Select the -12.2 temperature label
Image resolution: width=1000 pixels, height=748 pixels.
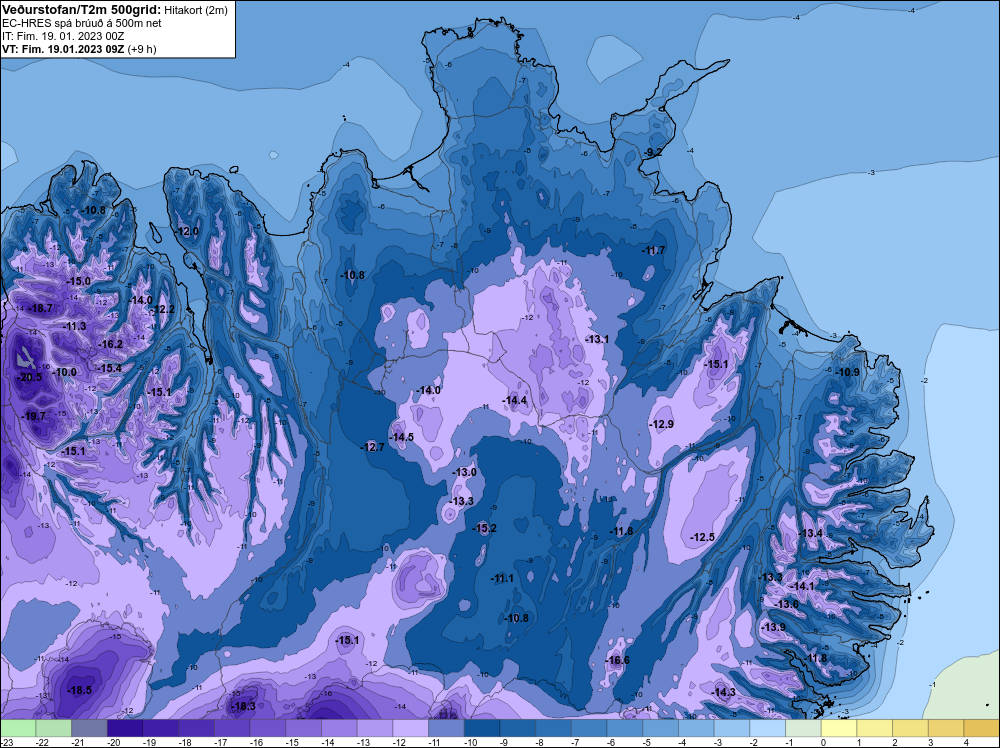pyautogui.click(x=163, y=309)
